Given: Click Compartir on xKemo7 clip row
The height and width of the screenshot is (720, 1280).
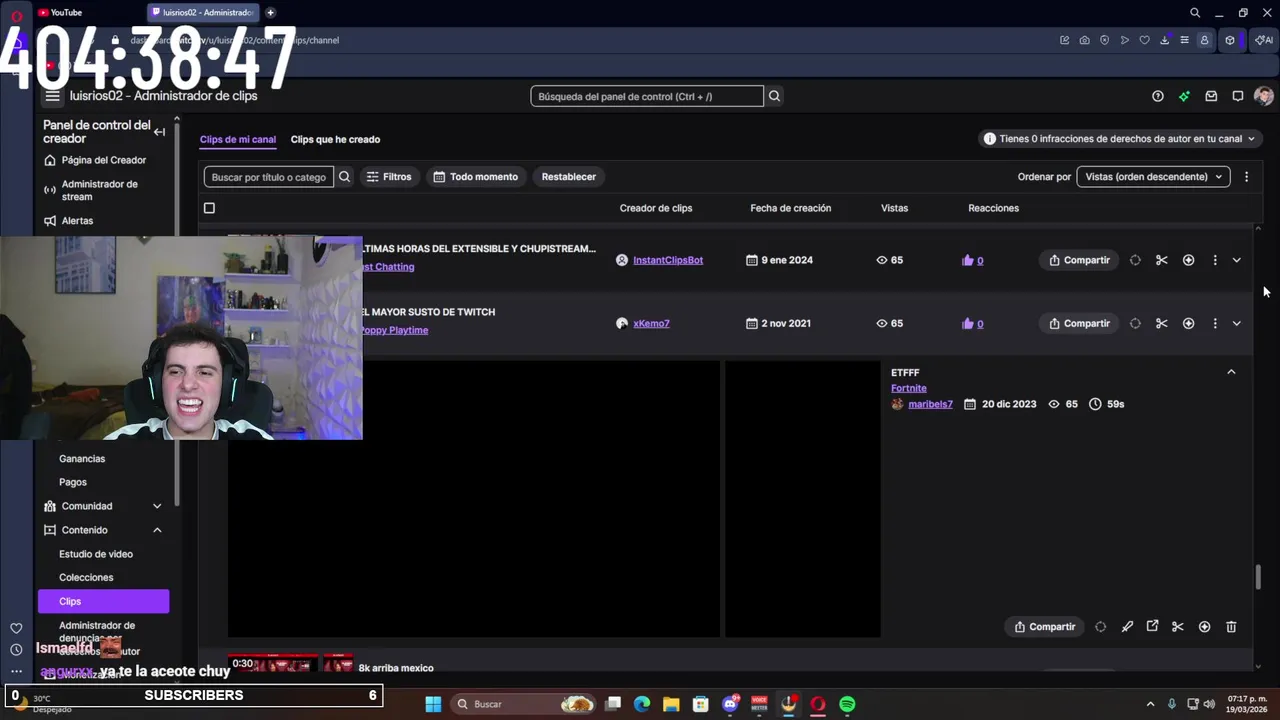Looking at the screenshot, I should (x=1079, y=323).
